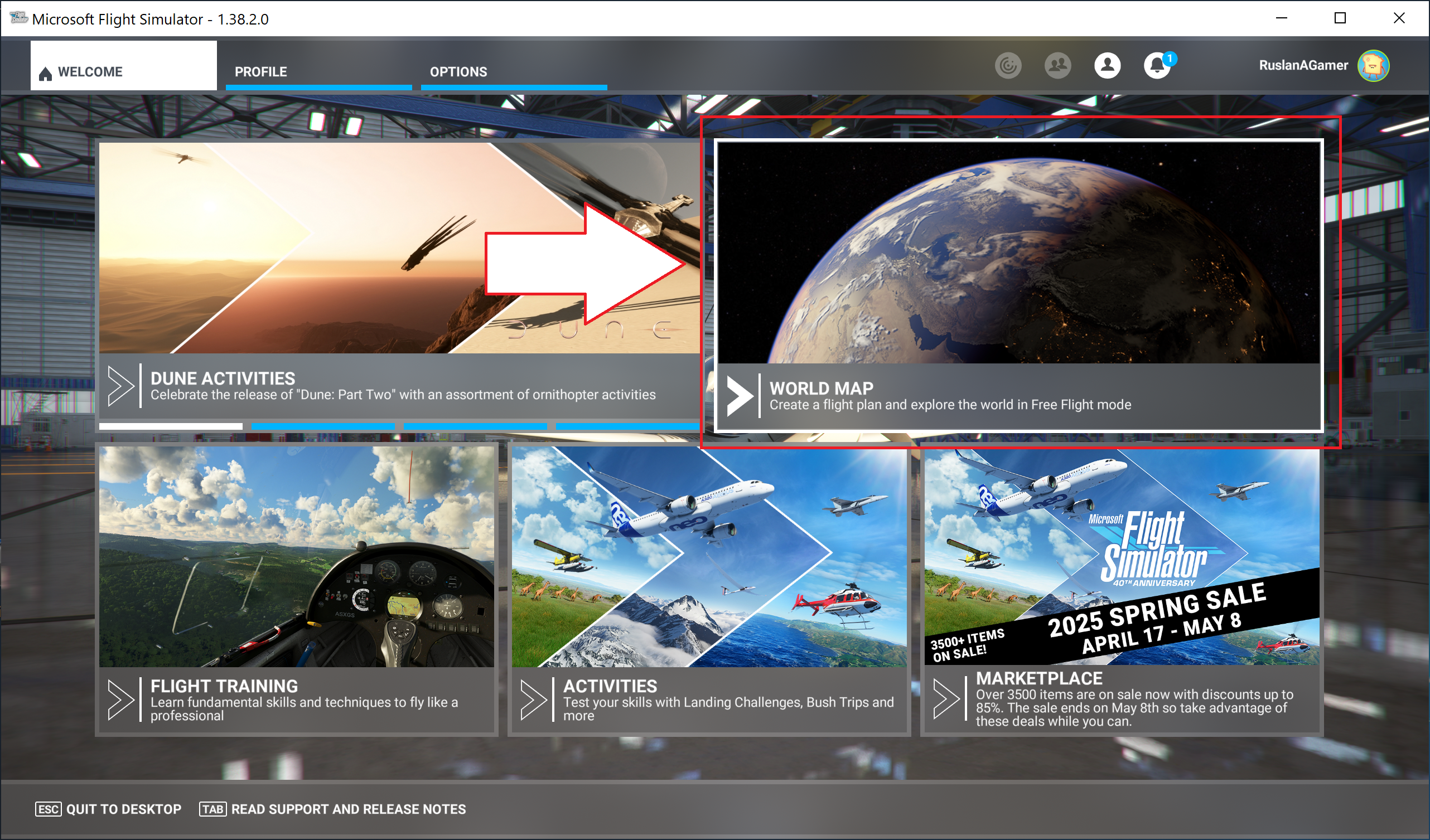Click the Dune Activities title text
1430x840 pixels.
click(223, 378)
